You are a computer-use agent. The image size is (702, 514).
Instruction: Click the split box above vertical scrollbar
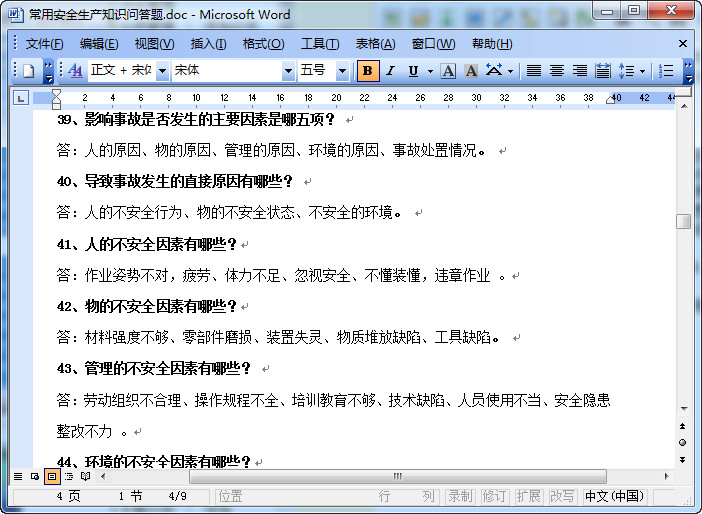tap(684, 92)
